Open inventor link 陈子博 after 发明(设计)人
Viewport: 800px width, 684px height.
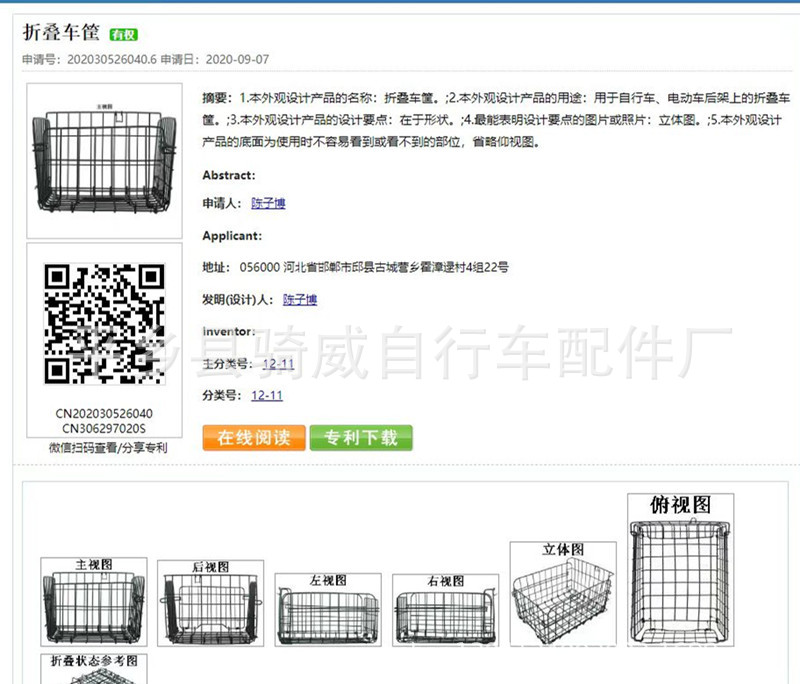pyautogui.click(x=300, y=299)
